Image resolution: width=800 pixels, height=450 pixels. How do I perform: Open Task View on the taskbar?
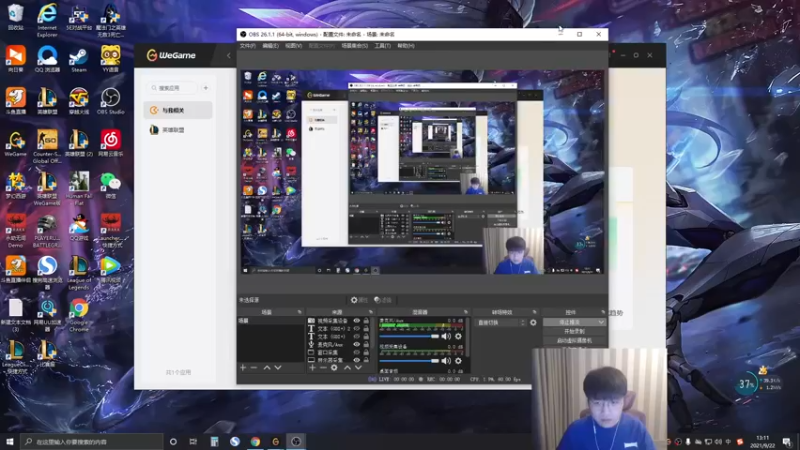click(193, 441)
